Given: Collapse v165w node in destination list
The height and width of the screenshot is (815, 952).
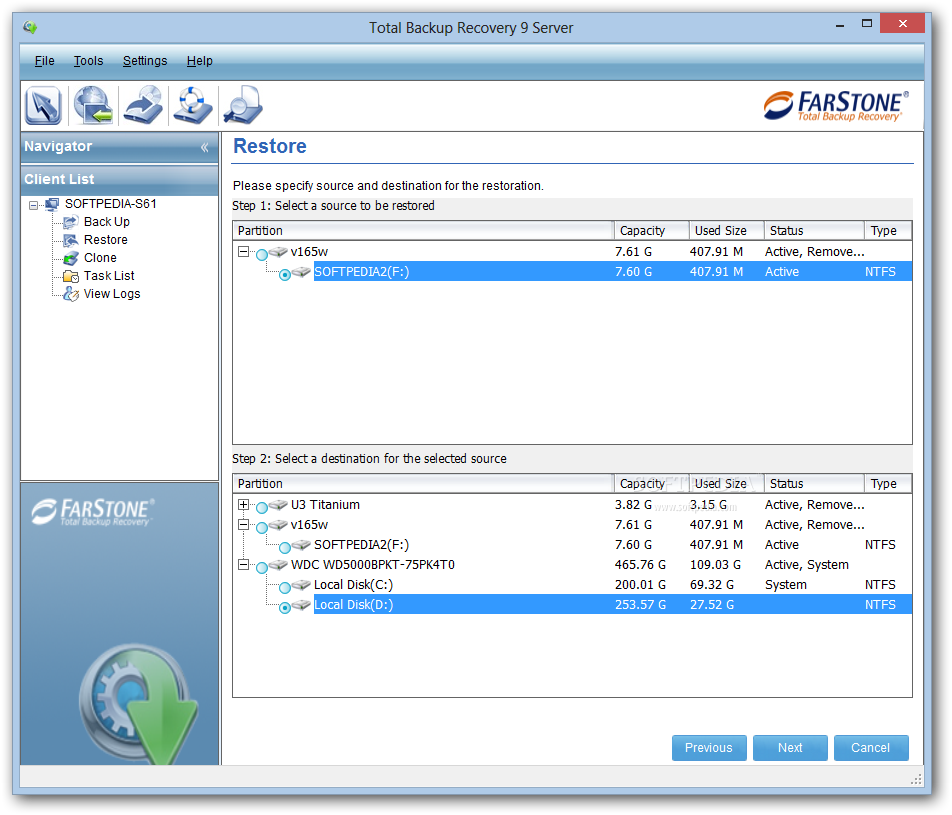Looking at the screenshot, I should pyautogui.click(x=243, y=525).
